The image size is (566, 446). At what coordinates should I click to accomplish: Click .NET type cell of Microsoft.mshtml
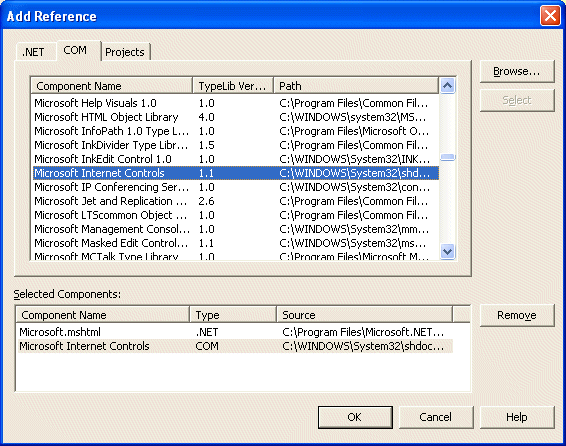pyautogui.click(x=207, y=332)
